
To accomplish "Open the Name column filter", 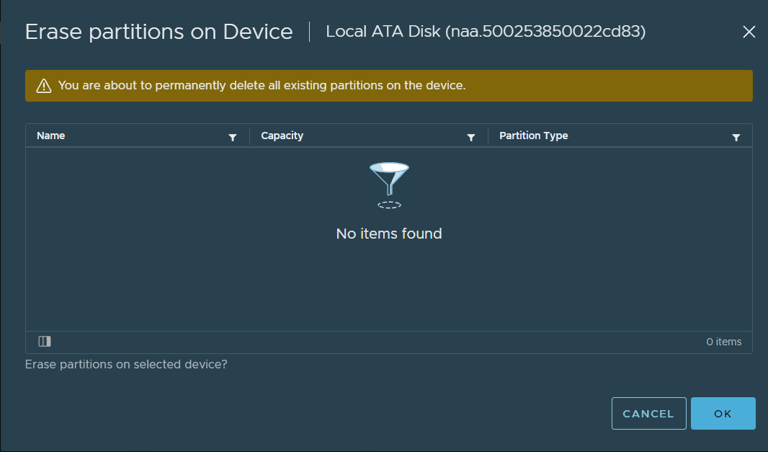I will point(233,138).
